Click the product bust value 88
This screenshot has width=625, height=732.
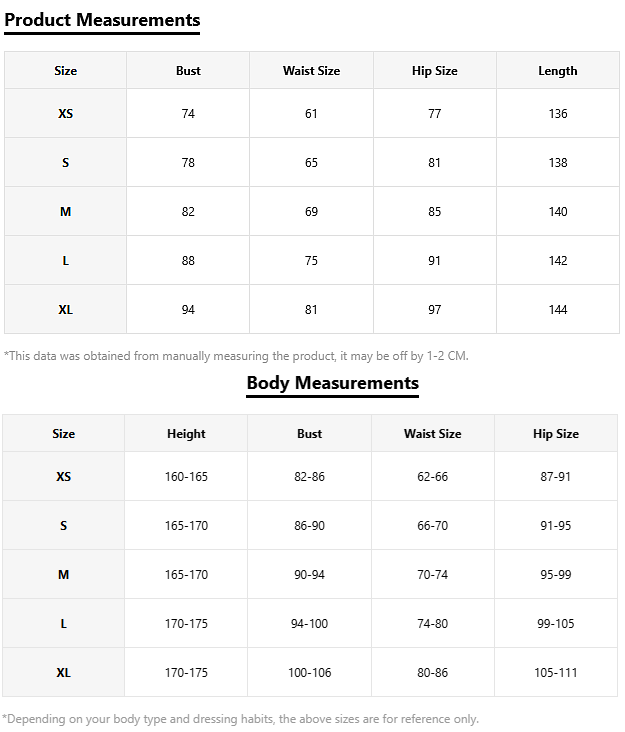click(188, 261)
